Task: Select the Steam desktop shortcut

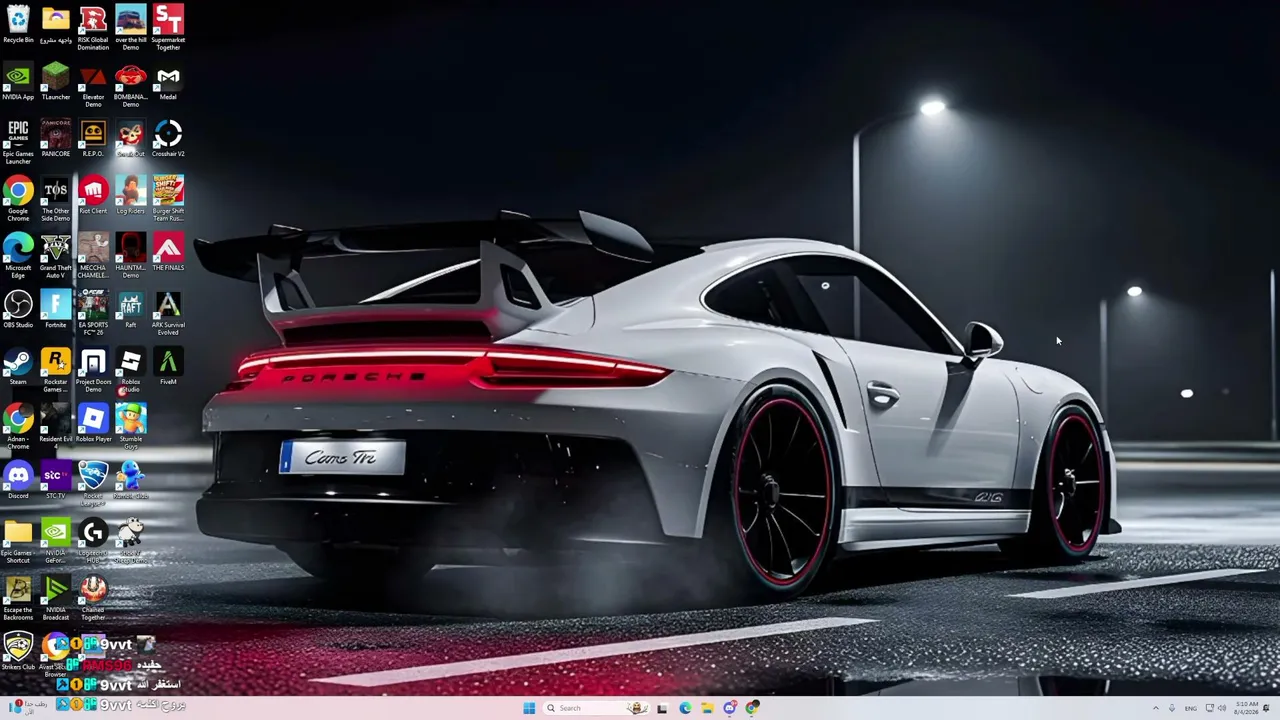Action: click(x=18, y=367)
